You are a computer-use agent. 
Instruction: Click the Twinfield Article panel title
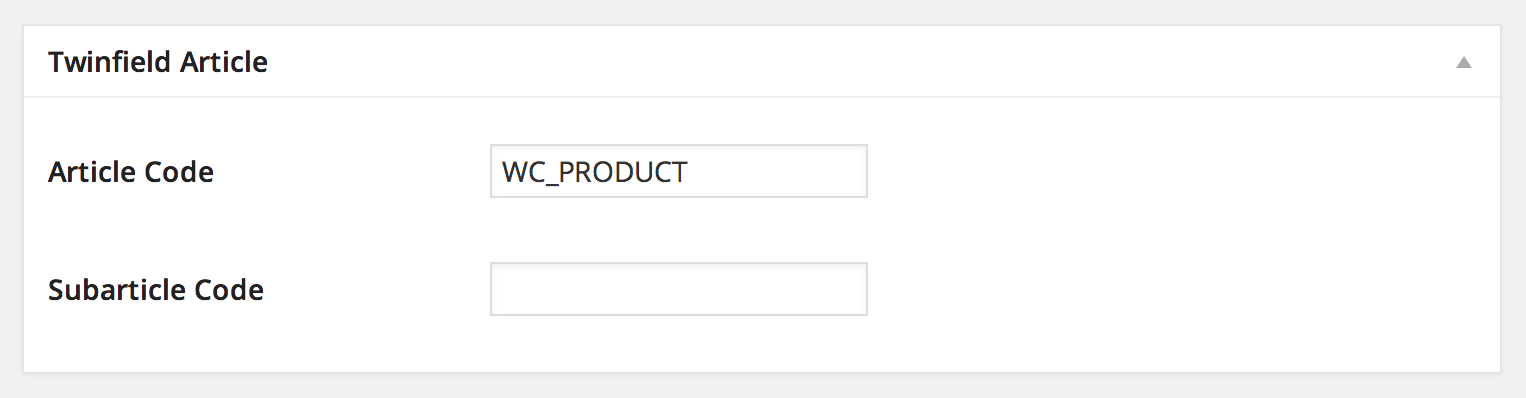(158, 62)
